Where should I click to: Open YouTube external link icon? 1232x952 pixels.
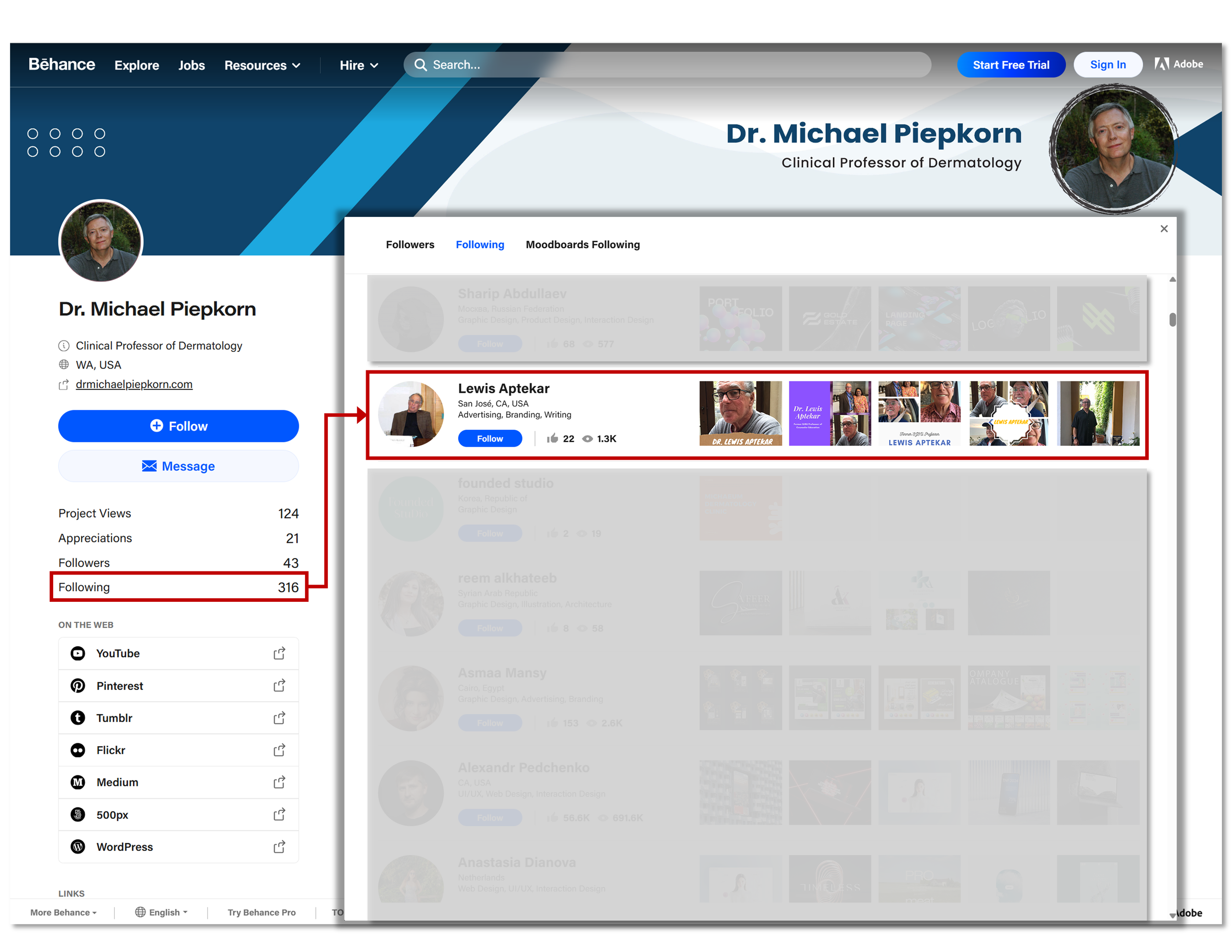pyautogui.click(x=279, y=653)
